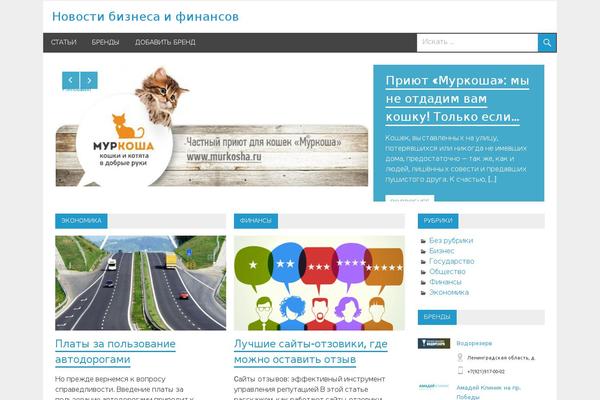
Task: Click the phone icon under Водорезерв
Action: click(x=460, y=371)
